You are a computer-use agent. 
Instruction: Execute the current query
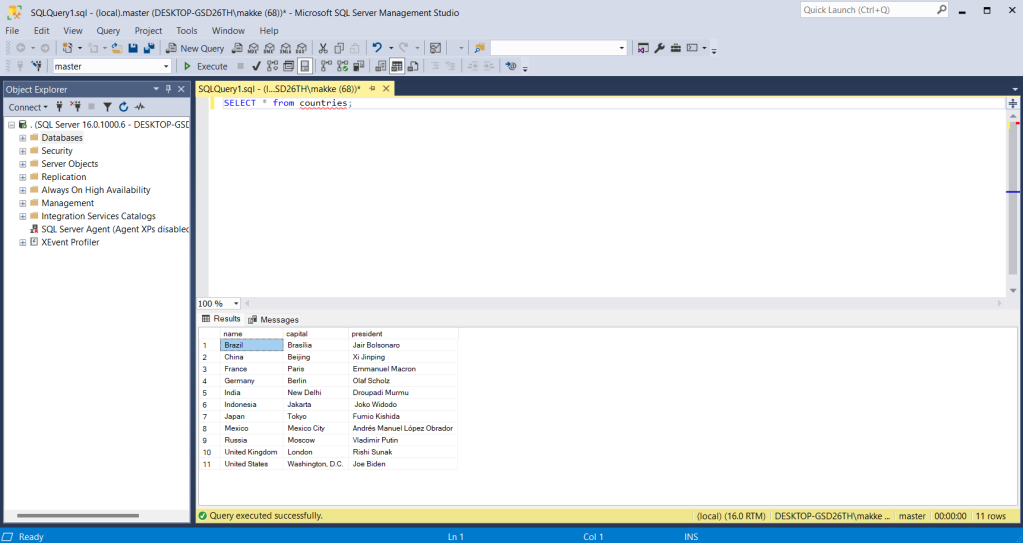point(206,66)
